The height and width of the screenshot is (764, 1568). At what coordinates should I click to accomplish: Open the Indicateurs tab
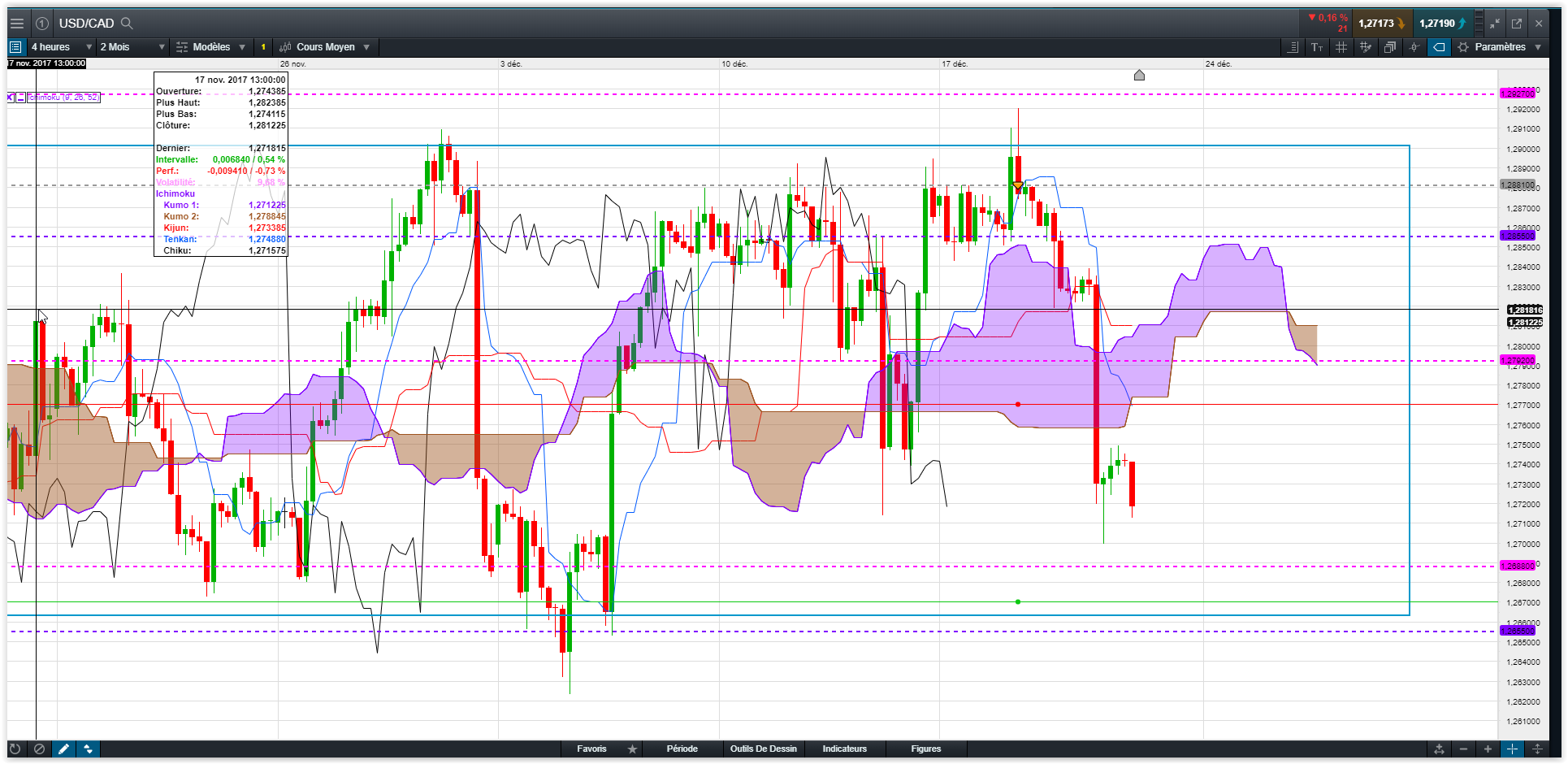[844, 749]
